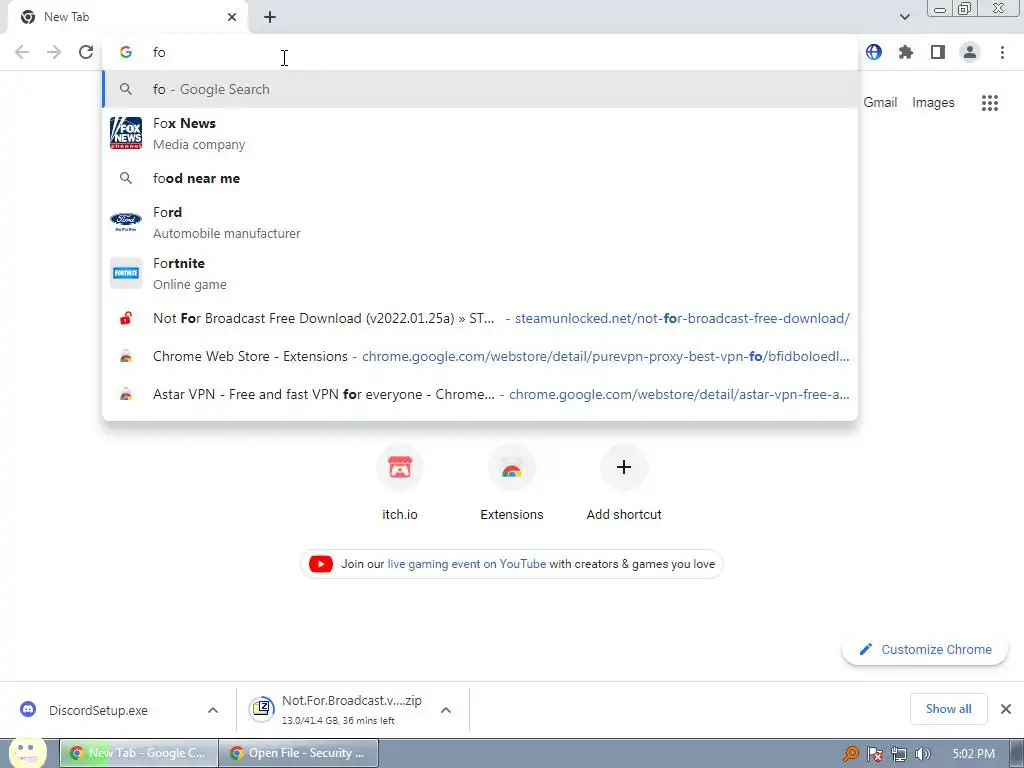Image resolution: width=1024 pixels, height=768 pixels.
Task: Click the action center flag tray icon
Action: coord(875,754)
